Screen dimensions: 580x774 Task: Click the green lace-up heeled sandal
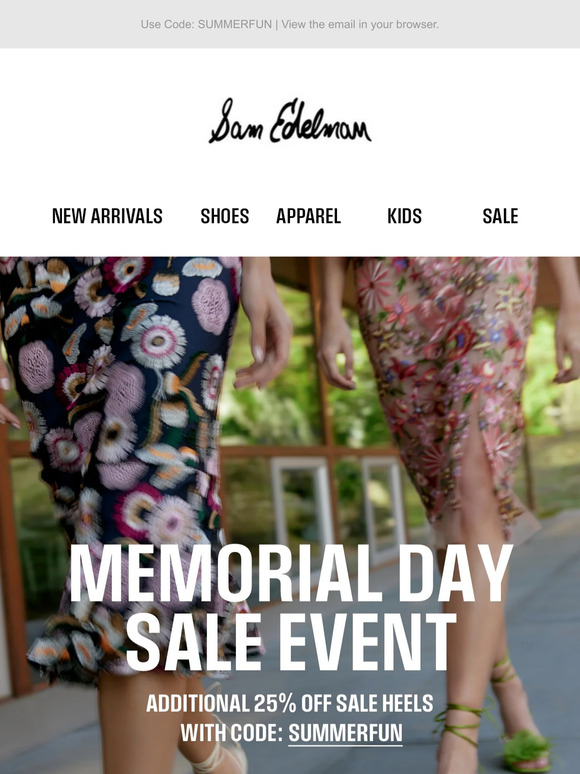pos(526,750)
